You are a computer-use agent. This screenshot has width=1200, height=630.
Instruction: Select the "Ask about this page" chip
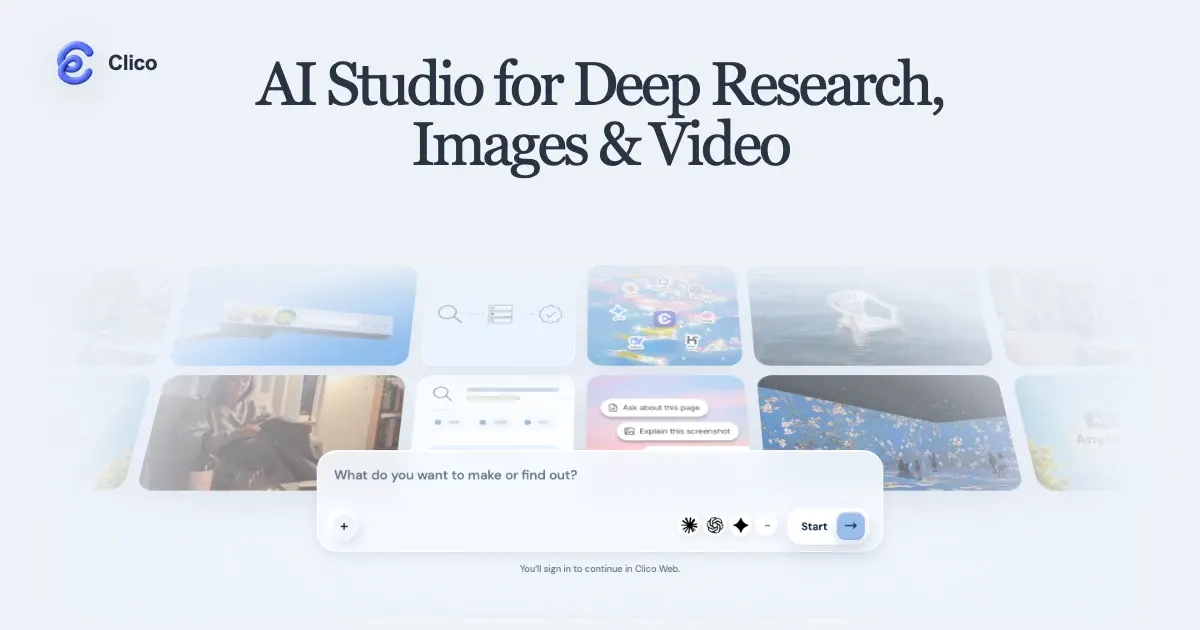(654, 408)
